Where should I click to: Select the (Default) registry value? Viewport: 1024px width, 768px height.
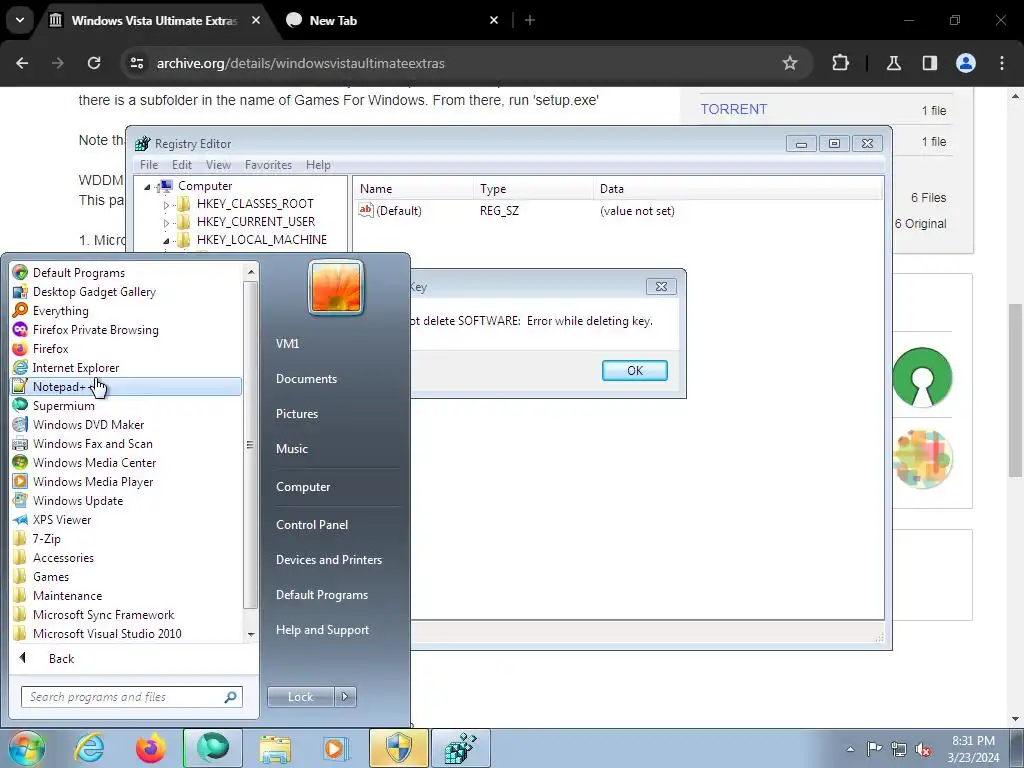coord(390,211)
